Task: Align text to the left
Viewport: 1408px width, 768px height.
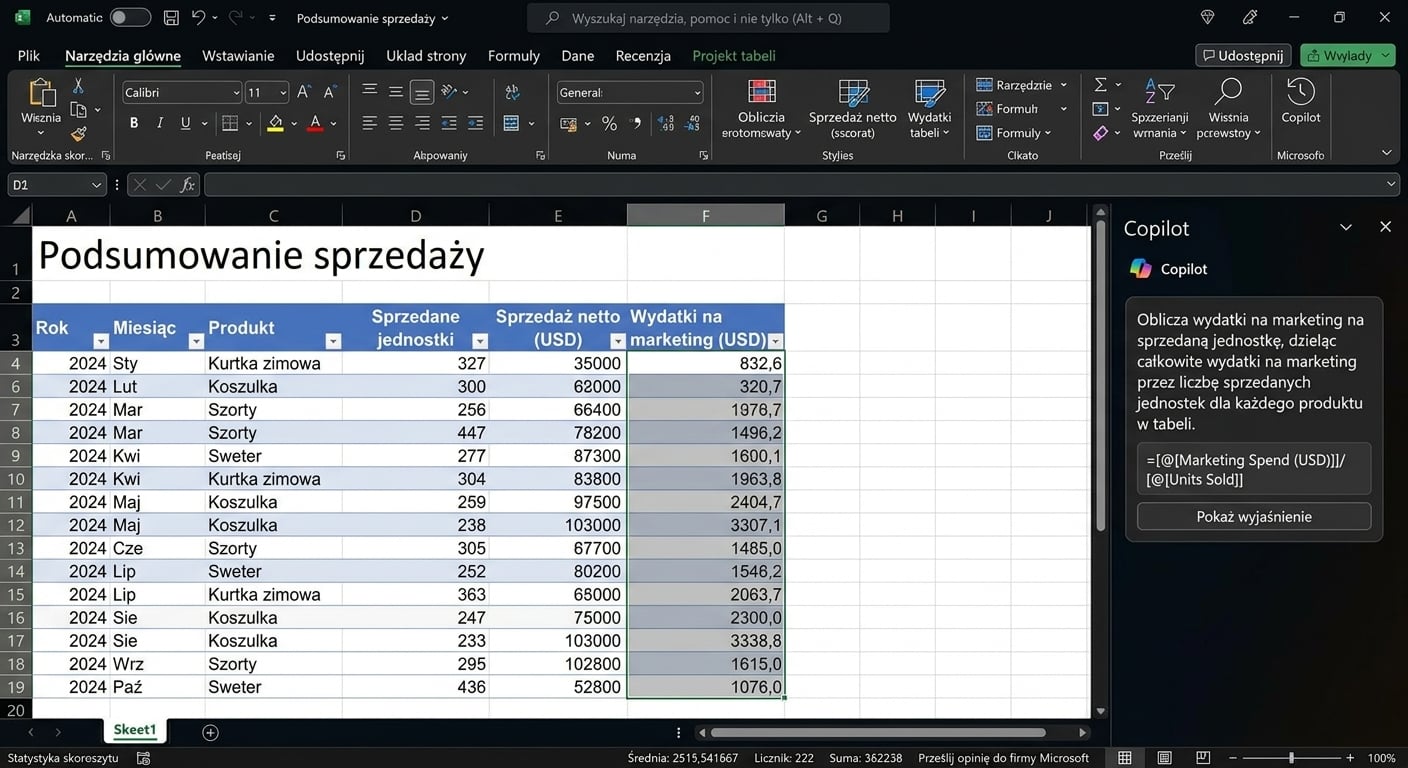Action: (370, 123)
